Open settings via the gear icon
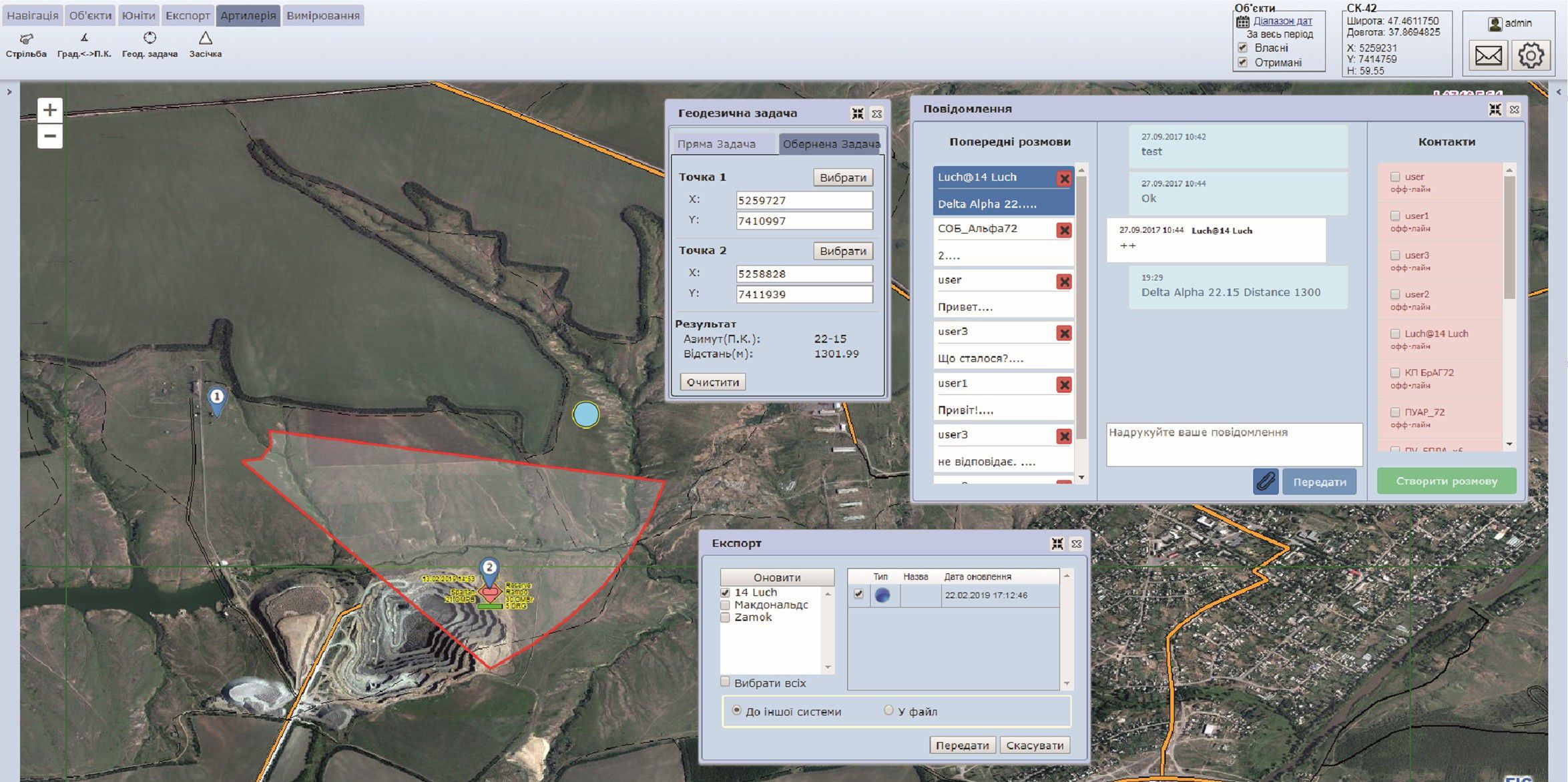 tap(1530, 55)
